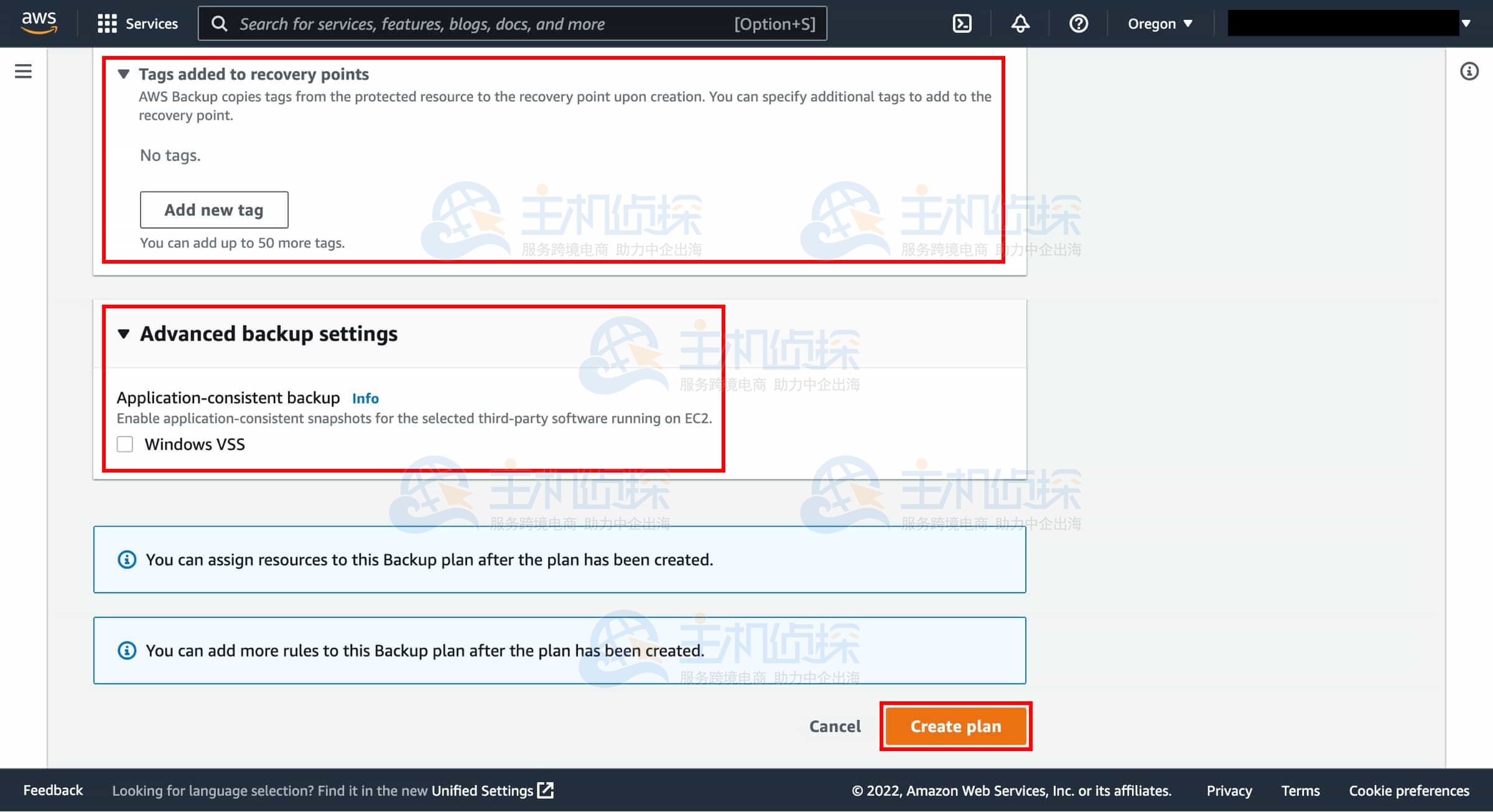Launch the CloudShell terminal icon
Viewport: 1493px width, 812px height.
click(962, 24)
